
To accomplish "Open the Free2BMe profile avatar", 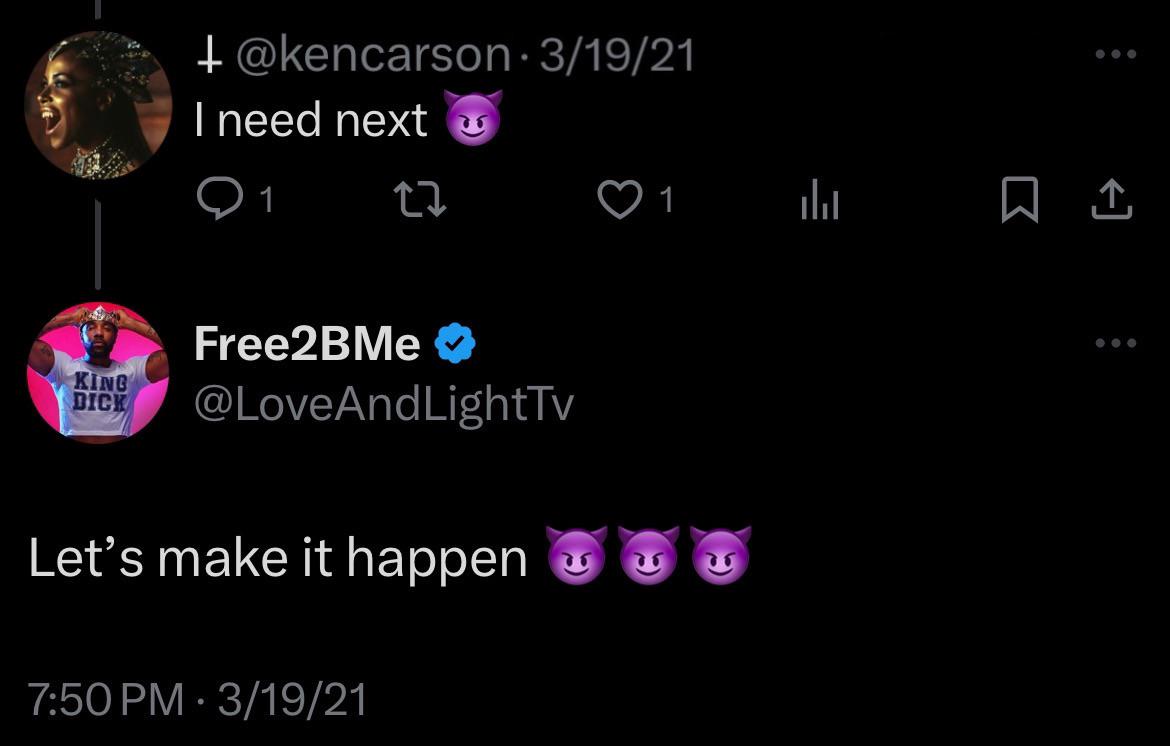I will pyautogui.click(x=97, y=372).
